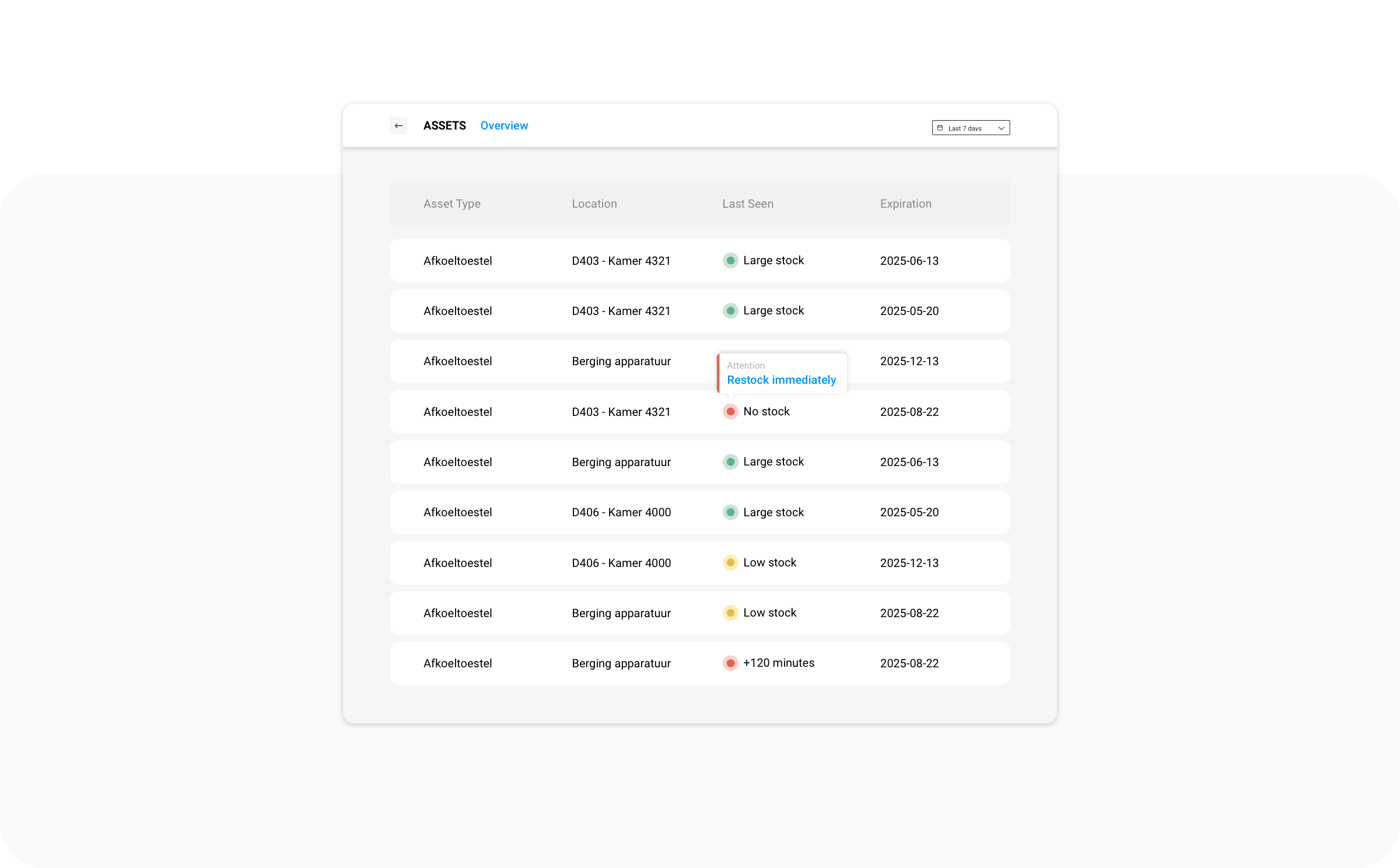Click the back arrow button
This screenshot has width=1400, height=868.
click(398, 125)
